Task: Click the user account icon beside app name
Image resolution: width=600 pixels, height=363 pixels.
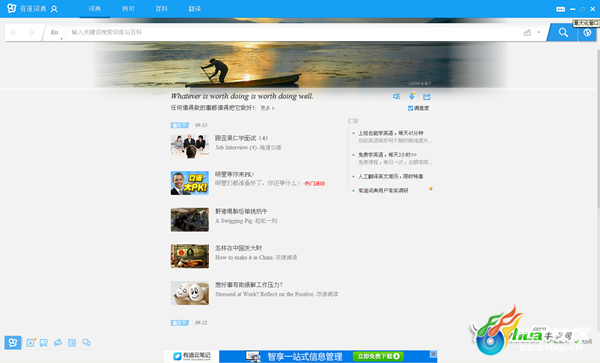Action: pos(54,9)
